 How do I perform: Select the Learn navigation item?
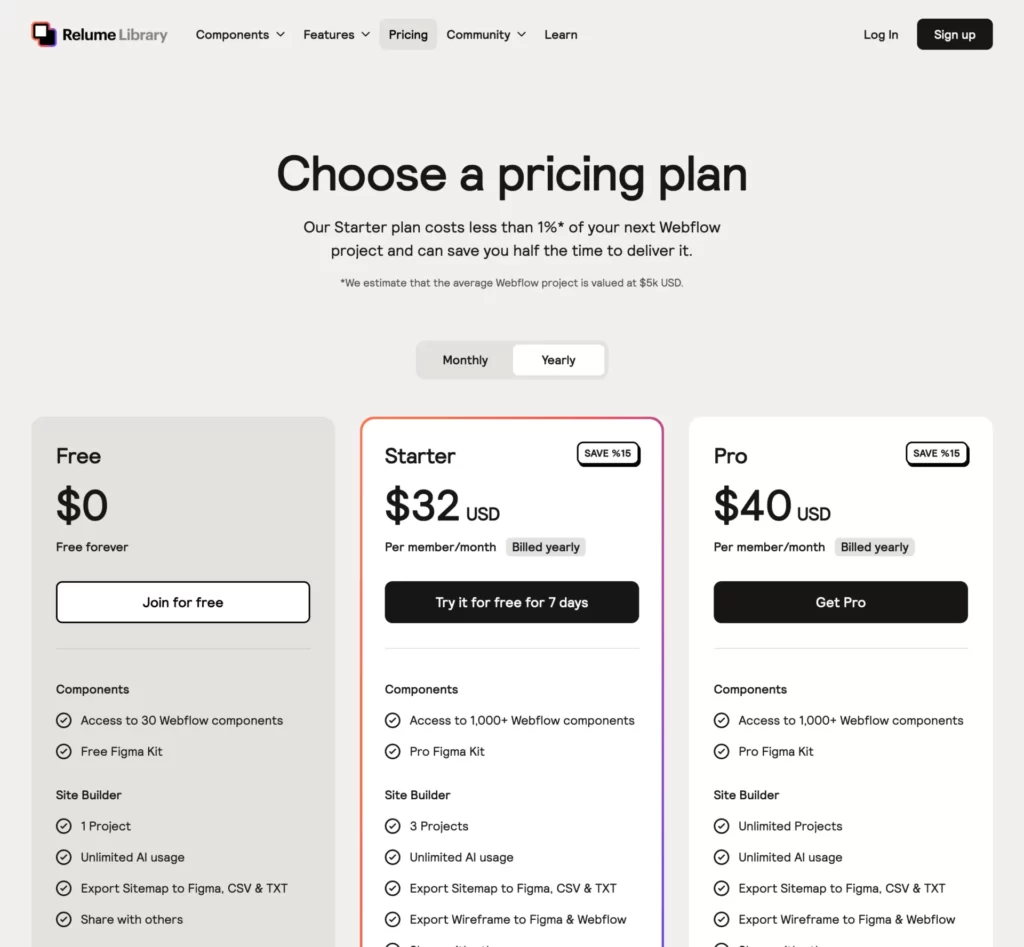[x=561, y=34]
